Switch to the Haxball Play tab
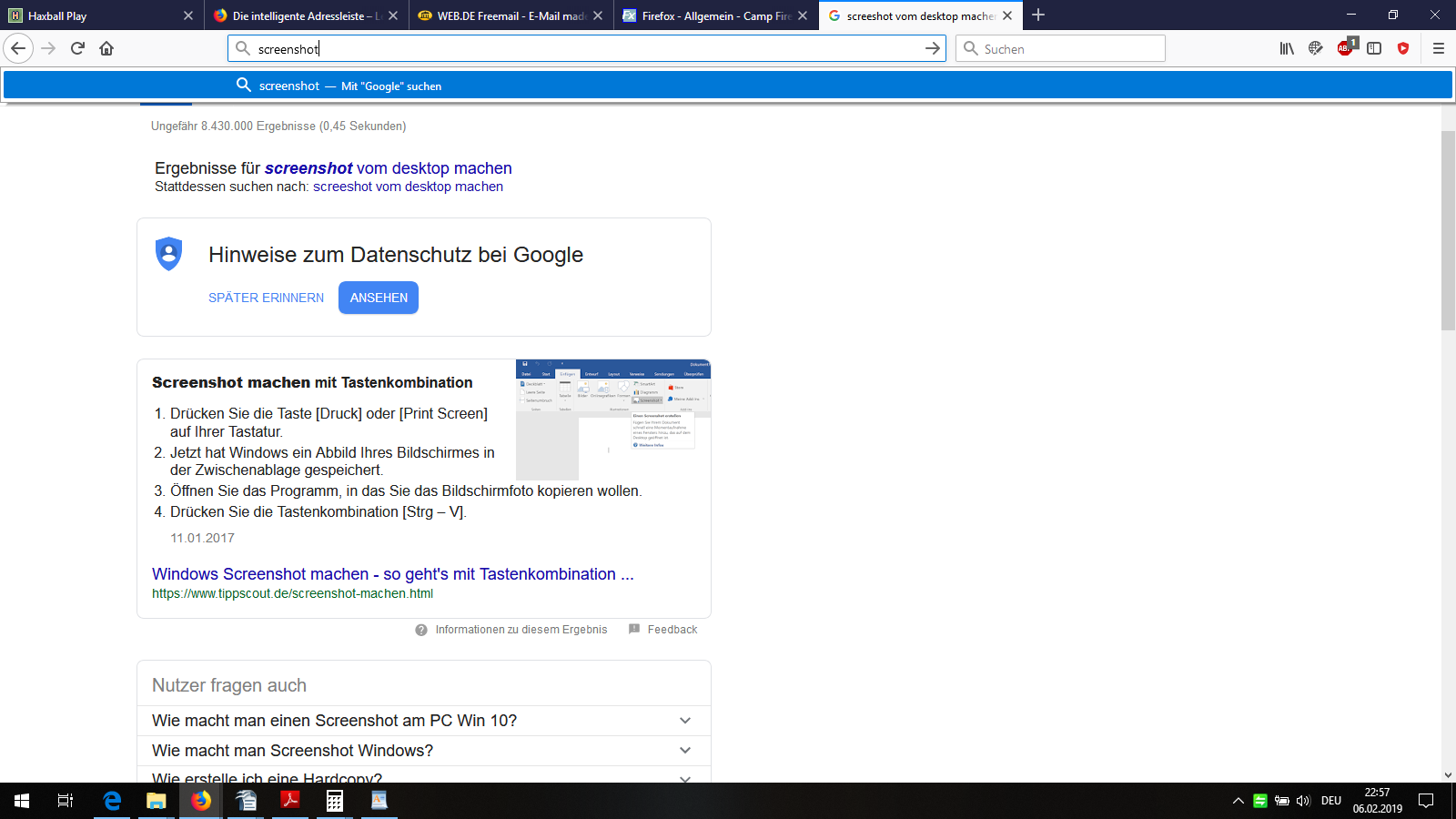Image resolution: width=1456 pixels, height=819 pixels. coord(102,15)
